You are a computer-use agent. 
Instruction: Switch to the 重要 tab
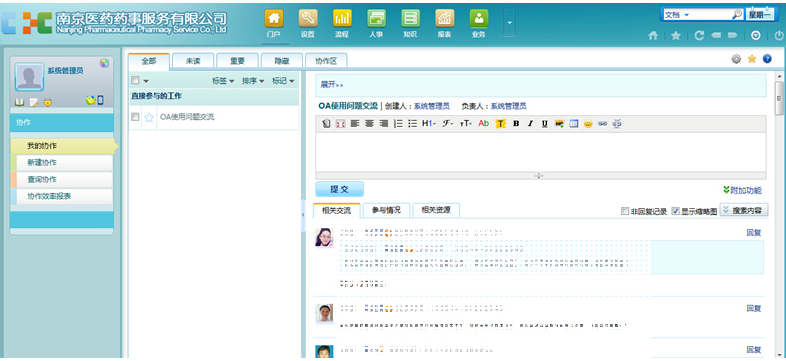pos(237,61)
